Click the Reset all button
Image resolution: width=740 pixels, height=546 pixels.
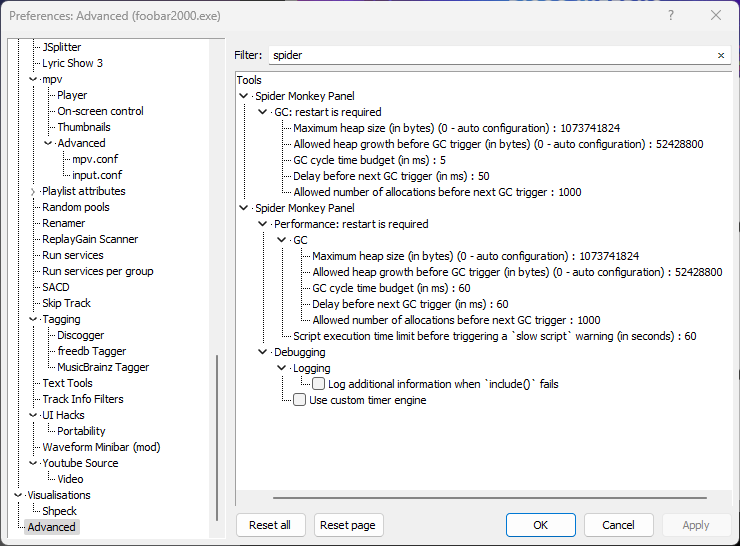click(x=270, y=525)
